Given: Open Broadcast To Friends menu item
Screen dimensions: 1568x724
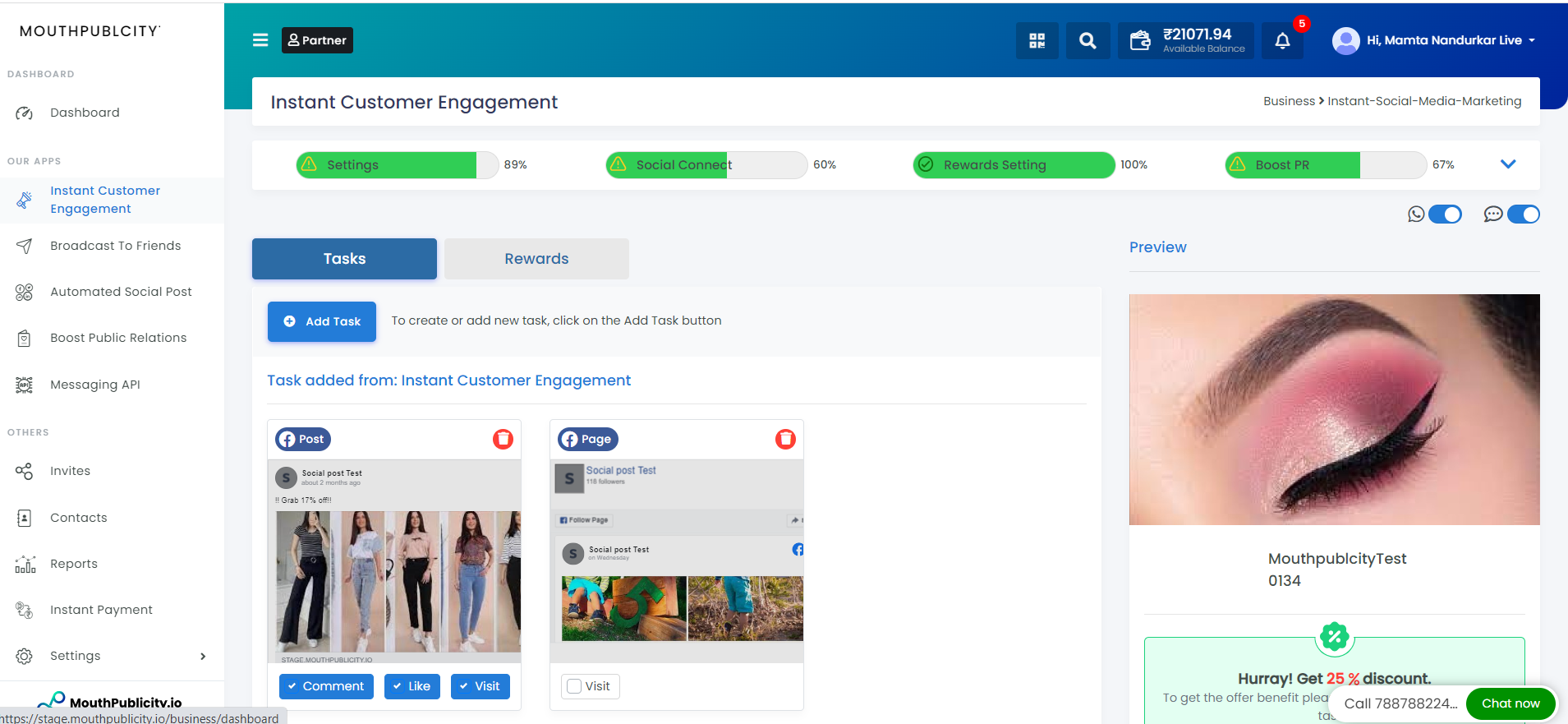Looking at the screenshot, I should (x=116, y=246).
